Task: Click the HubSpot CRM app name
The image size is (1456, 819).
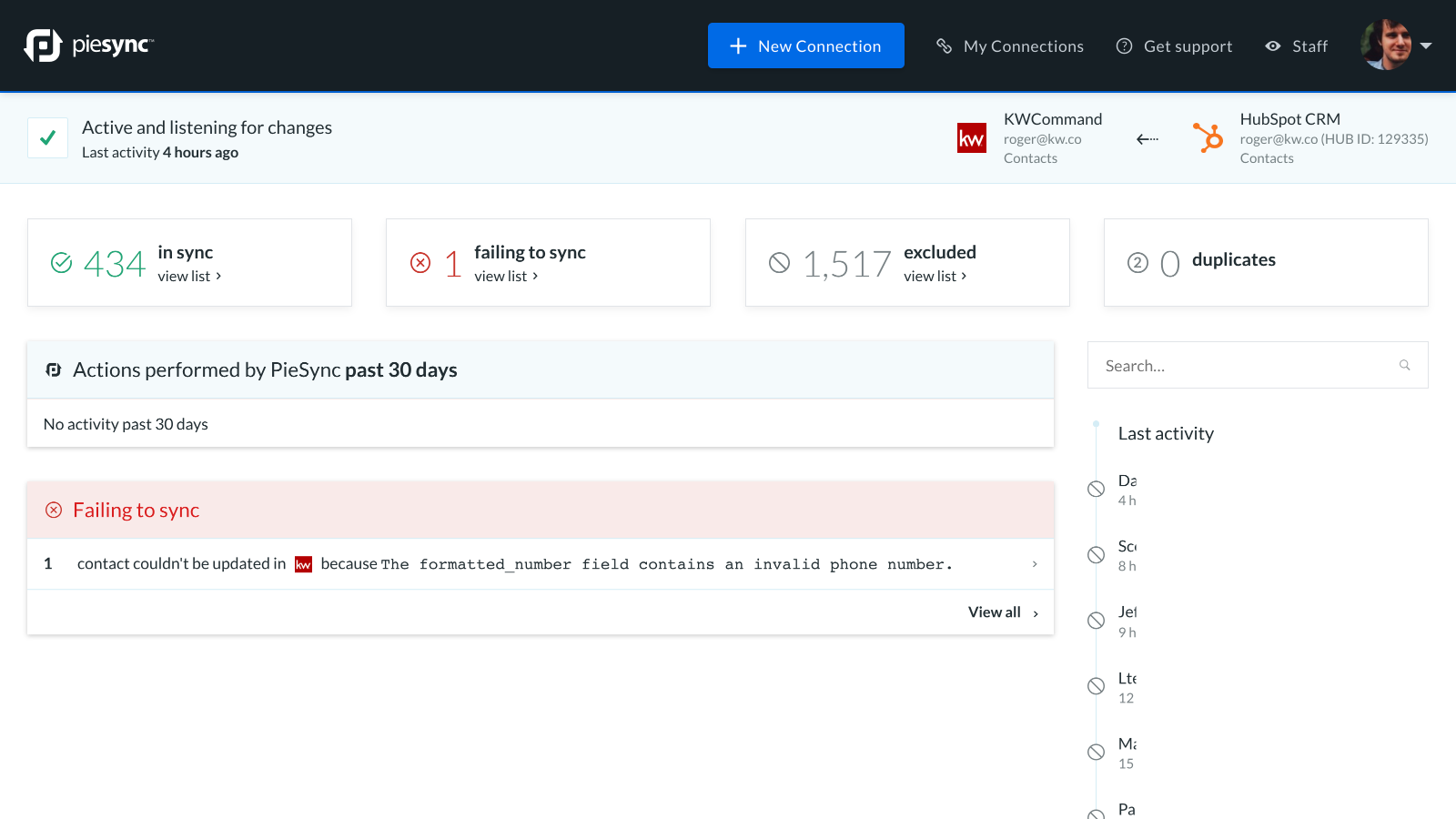Action: pos(1289,119)
